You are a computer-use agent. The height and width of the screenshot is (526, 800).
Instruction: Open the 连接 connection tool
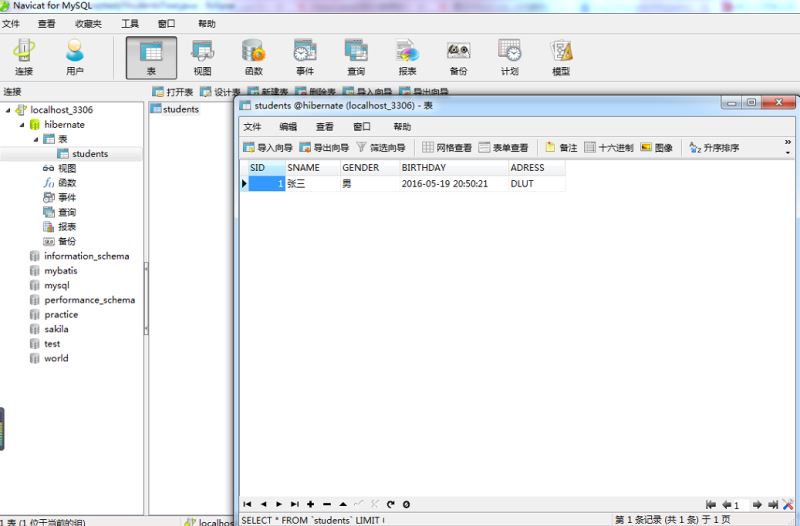click(x=23, y=57)
